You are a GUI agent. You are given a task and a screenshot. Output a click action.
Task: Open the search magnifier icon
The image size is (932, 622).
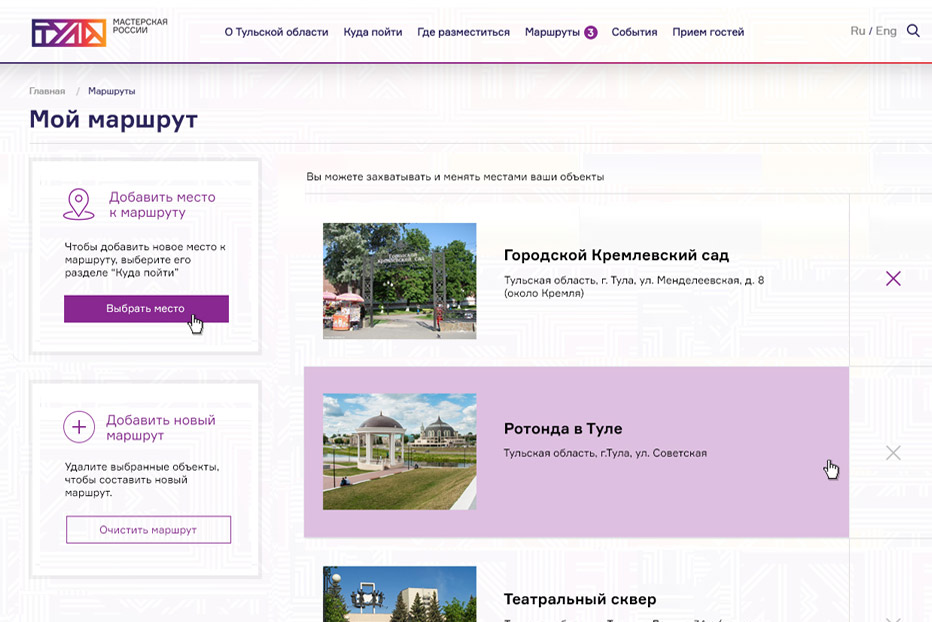click(x=913, y=30)
